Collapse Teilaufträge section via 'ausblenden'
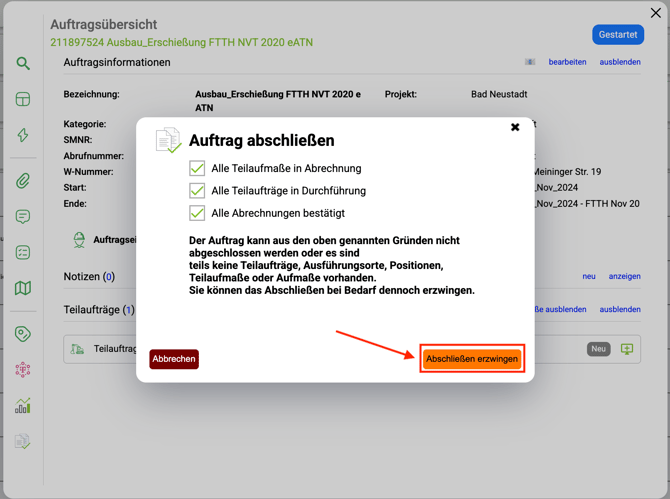This screenshot has height=499, width=670. pos(620,310)
